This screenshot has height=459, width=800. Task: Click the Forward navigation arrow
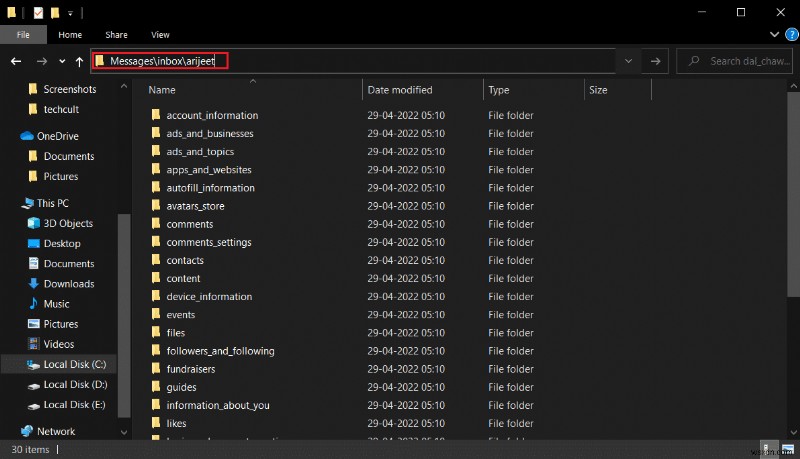pos(41,61)
